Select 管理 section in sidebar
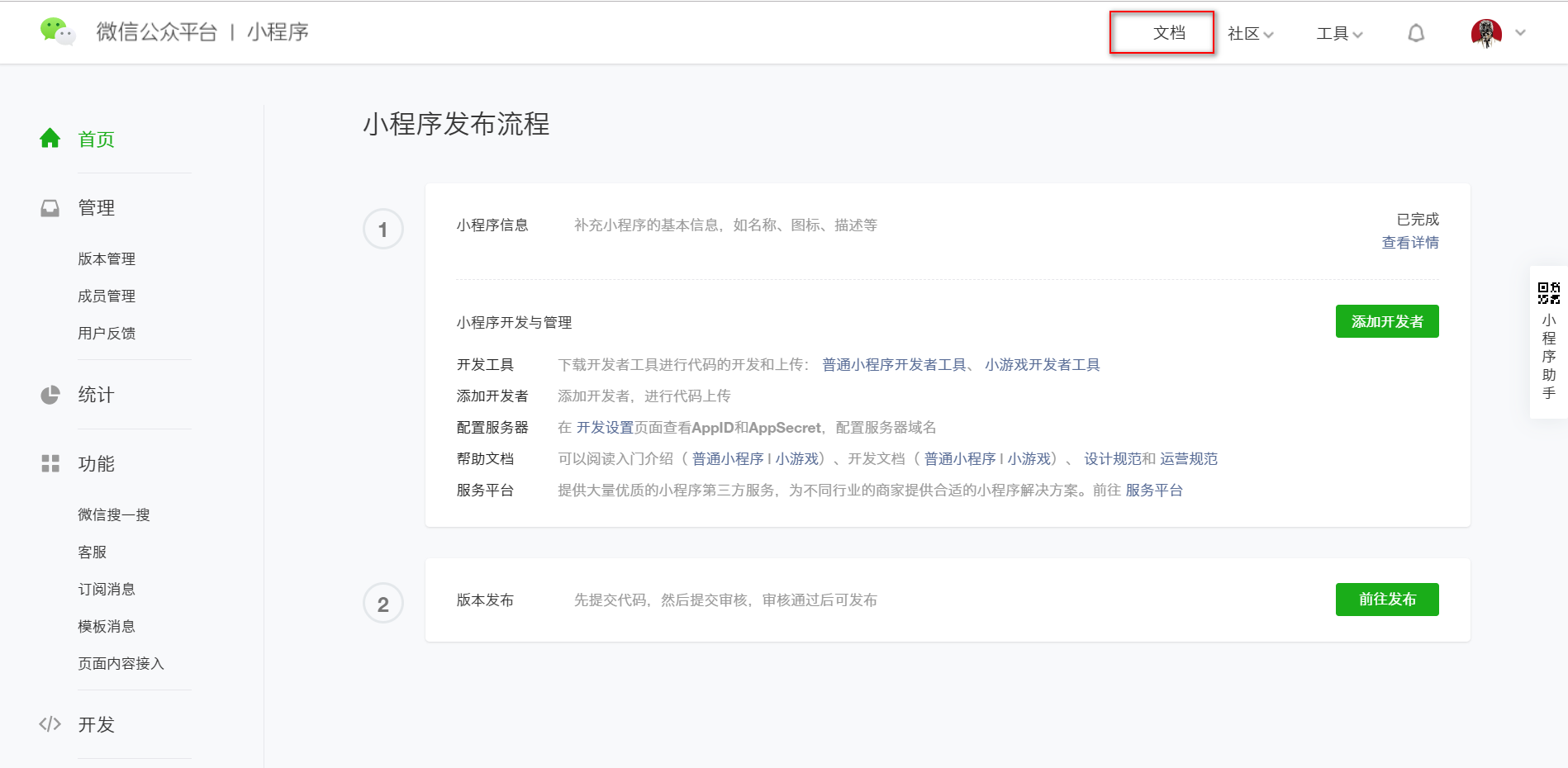1568x768 pixels. pyautogui.click(x=96, y=208)
